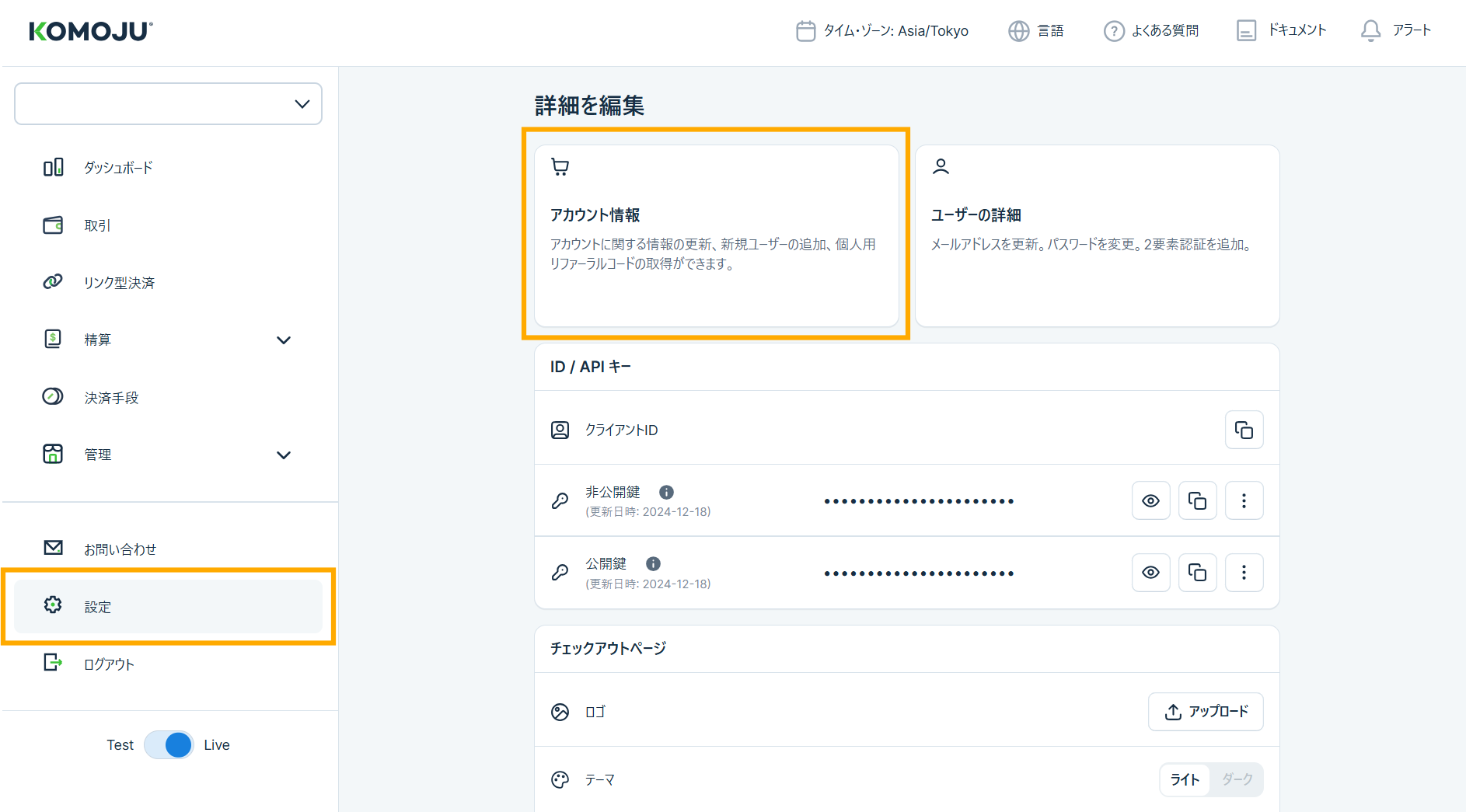Viewport: 1466px width, 812px height.
Task: Expand the 管理 menu section
Action: 284,455
